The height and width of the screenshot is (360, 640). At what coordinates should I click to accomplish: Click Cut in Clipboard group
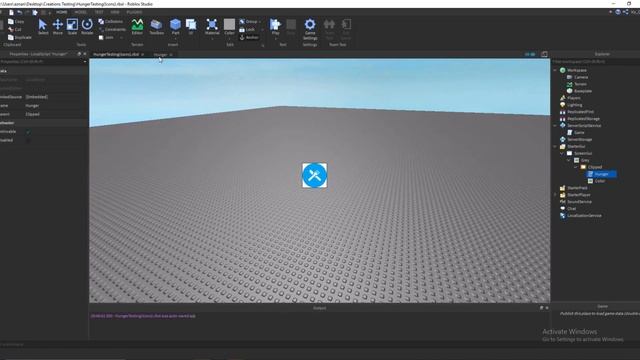tap(15, 29)
